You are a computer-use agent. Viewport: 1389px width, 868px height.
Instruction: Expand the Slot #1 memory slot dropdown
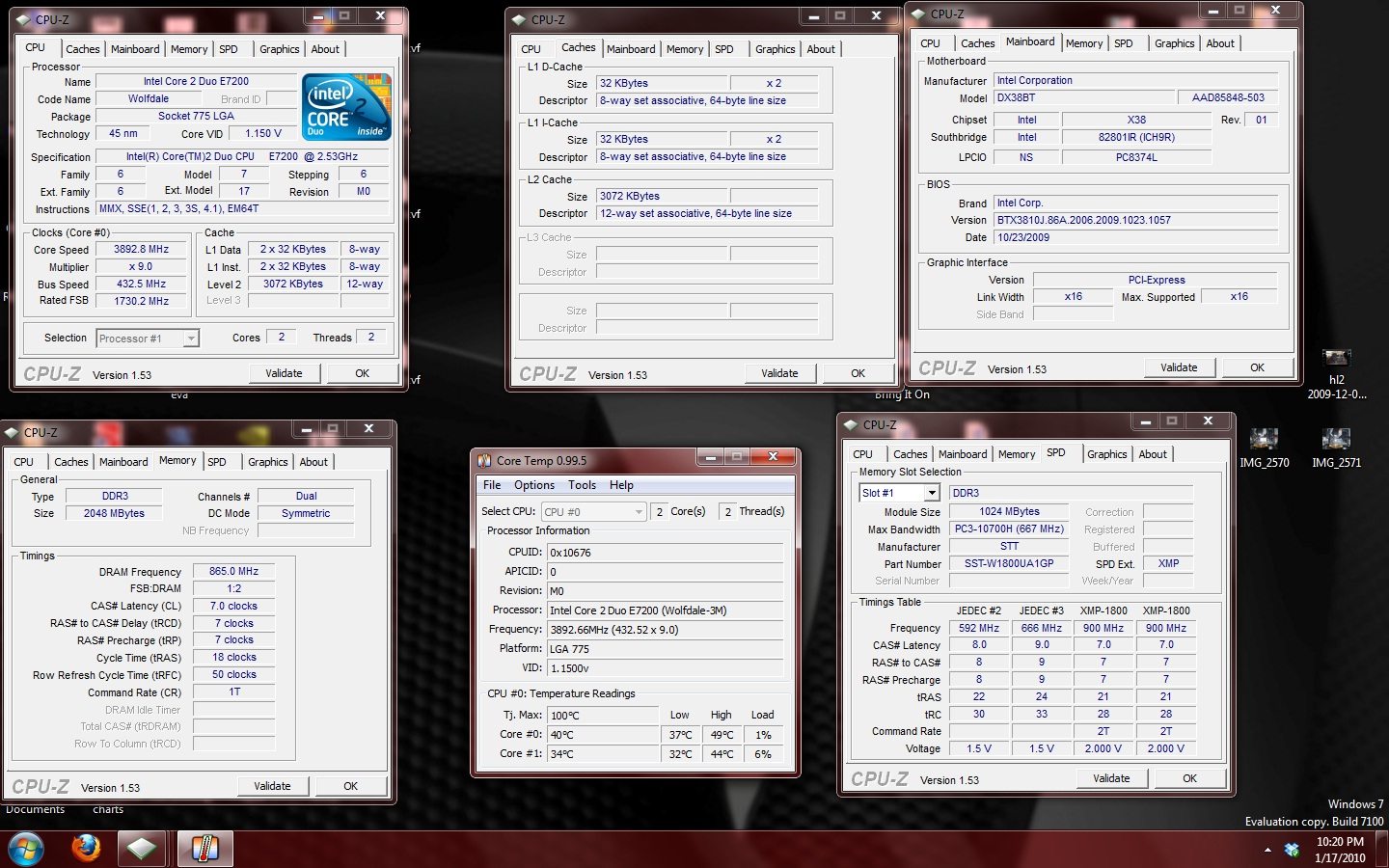coord(931,493)
